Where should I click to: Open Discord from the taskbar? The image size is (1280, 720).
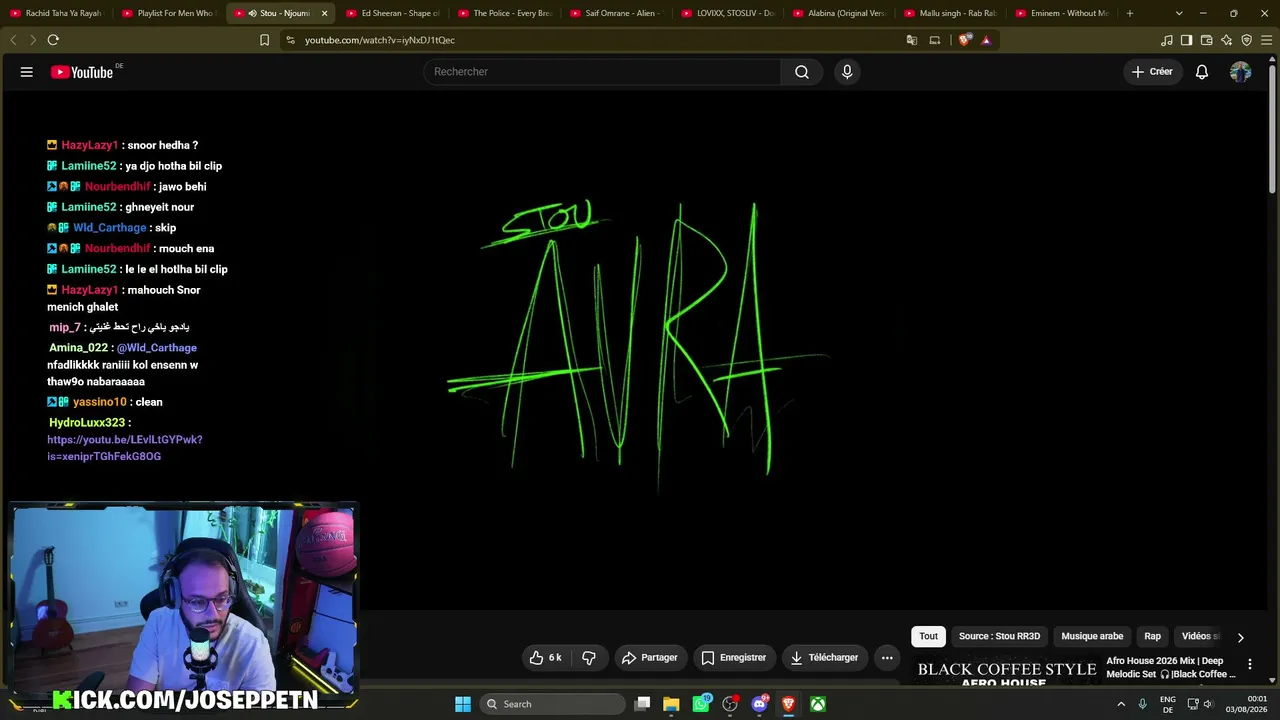(x=759, y=704)
